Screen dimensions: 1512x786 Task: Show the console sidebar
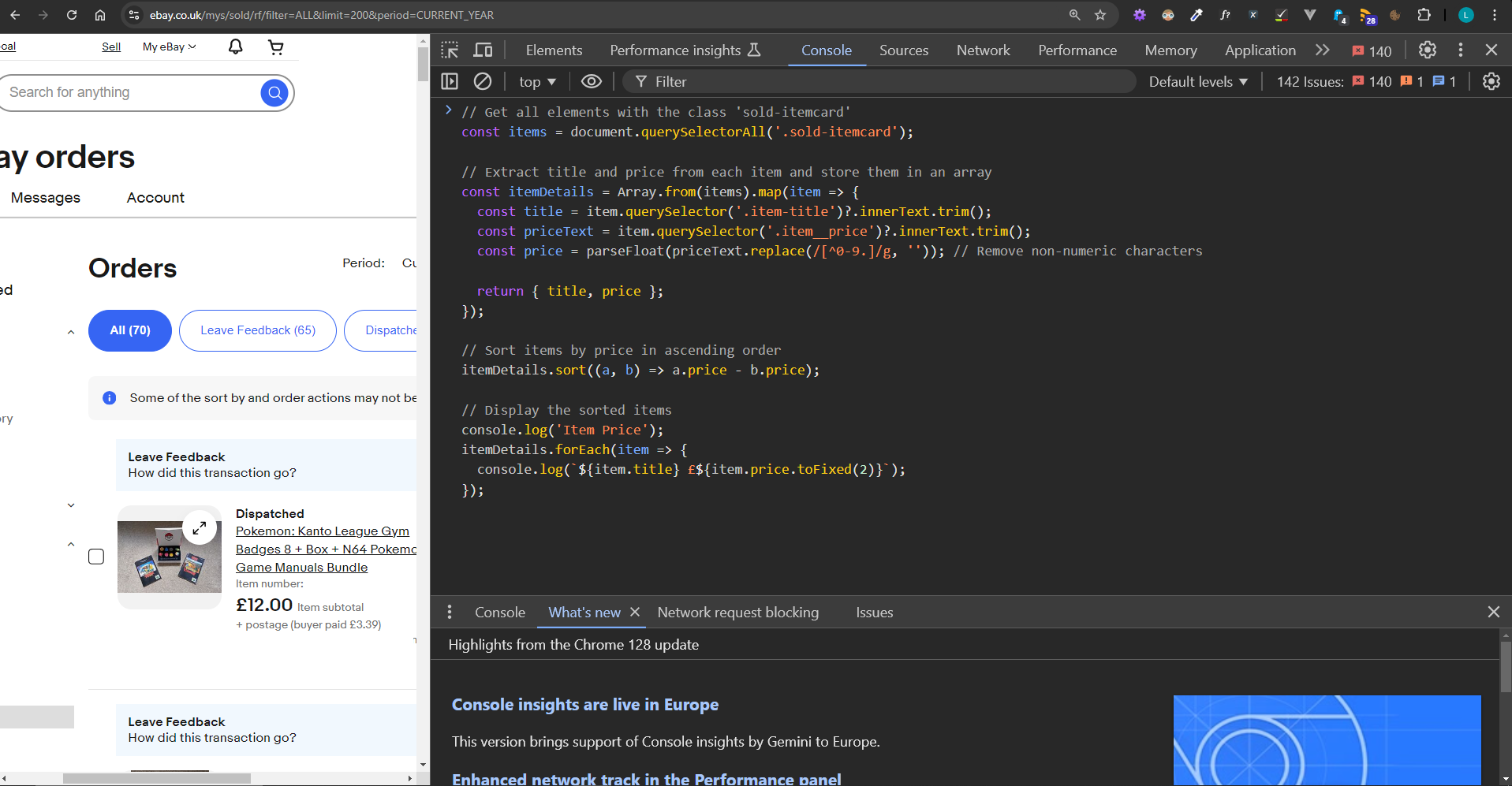coord(450,81)
